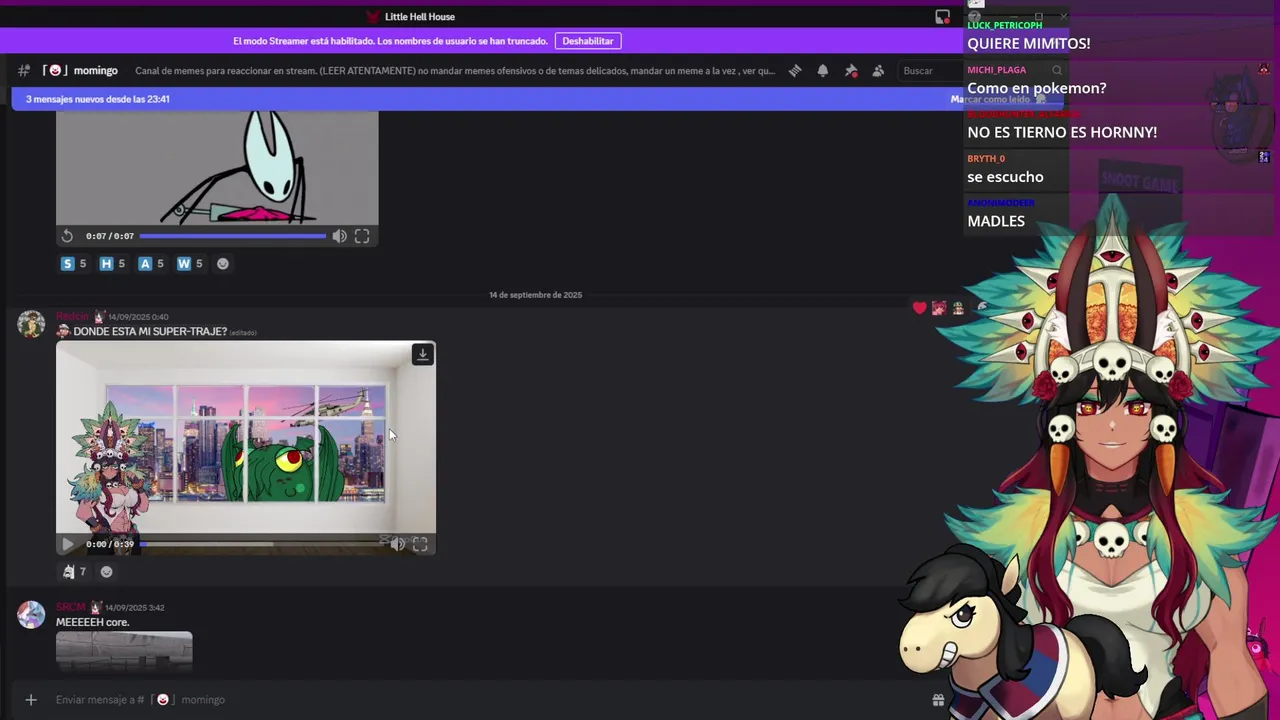Open SRCM's avatar profile

[31, 614]
